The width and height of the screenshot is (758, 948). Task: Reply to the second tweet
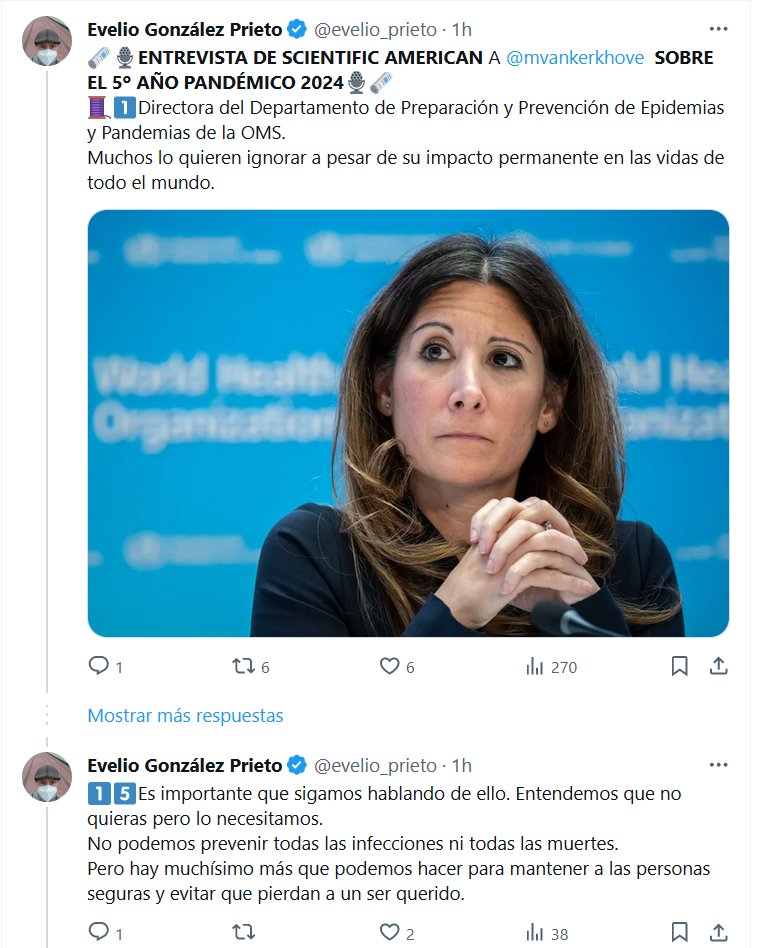coord(98,933)
